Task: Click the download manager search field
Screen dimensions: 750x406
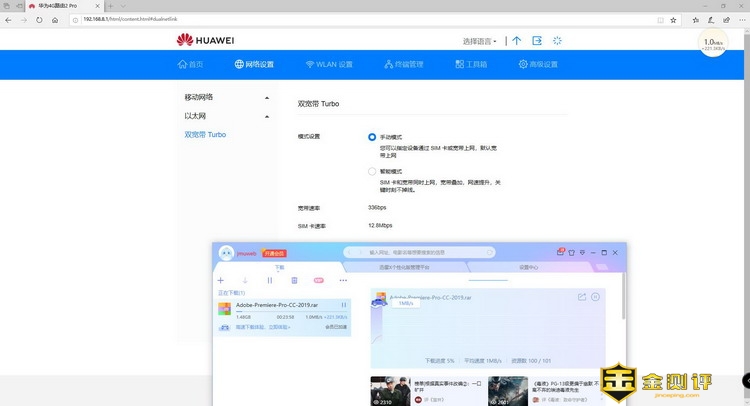Action: pyautogui.click(x=420, y=253)
